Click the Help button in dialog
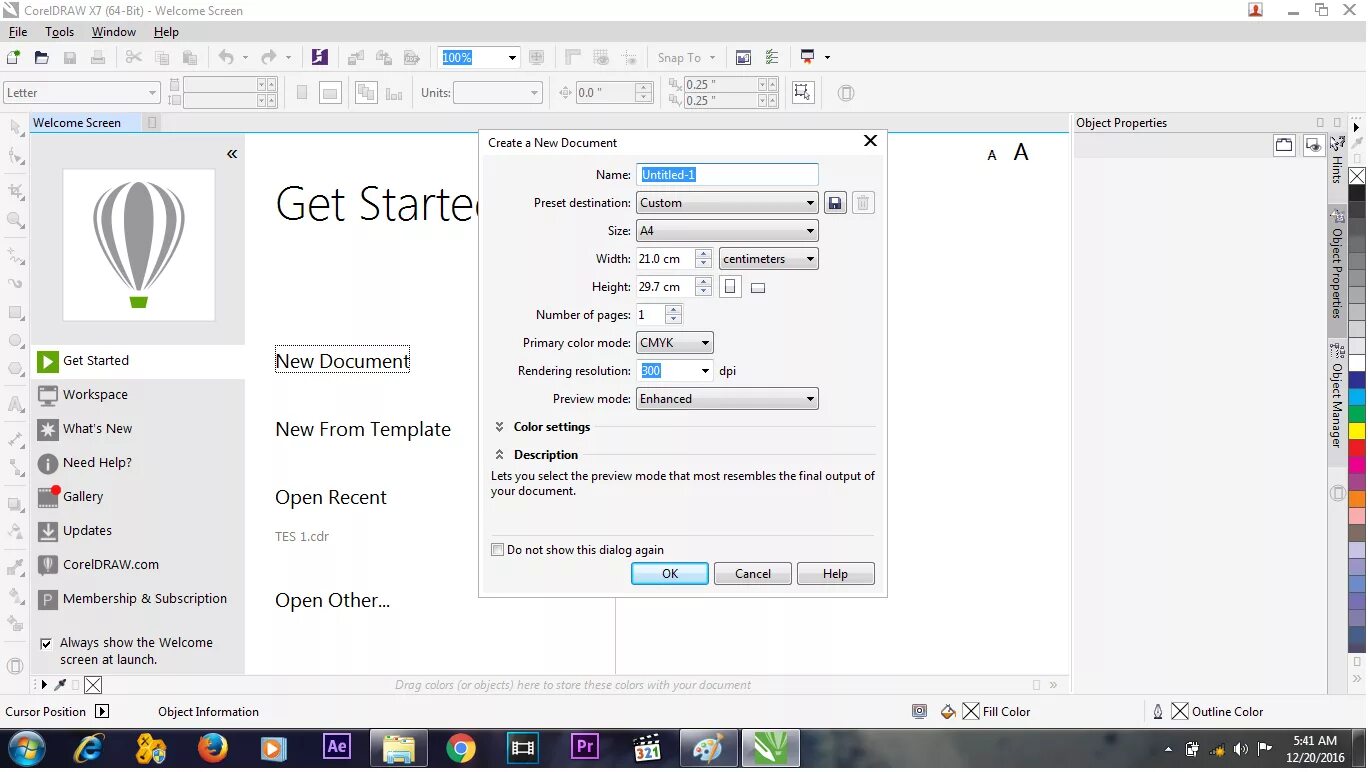Image resolution: width=1368 pixels, height=772 pixels. (835, 574)
